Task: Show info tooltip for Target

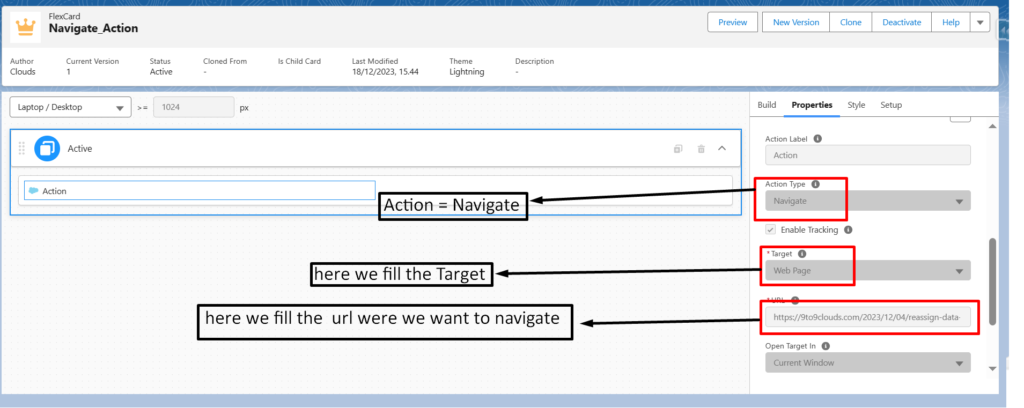Action: 802,254
